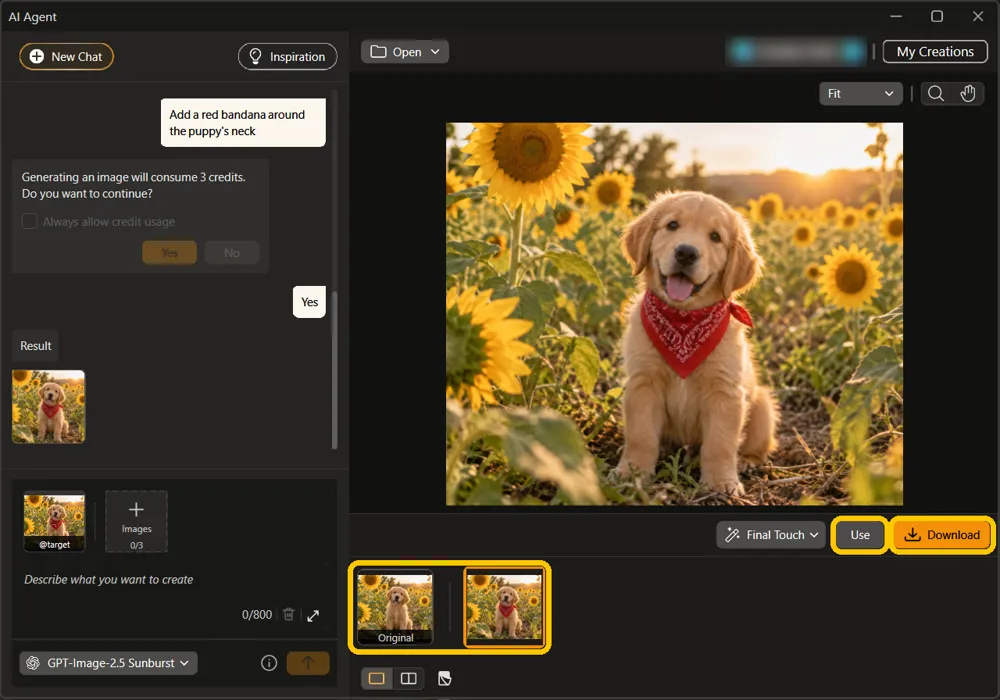
Task: Click the 'Add a red bandana' message
Action: tap(243, 122)
